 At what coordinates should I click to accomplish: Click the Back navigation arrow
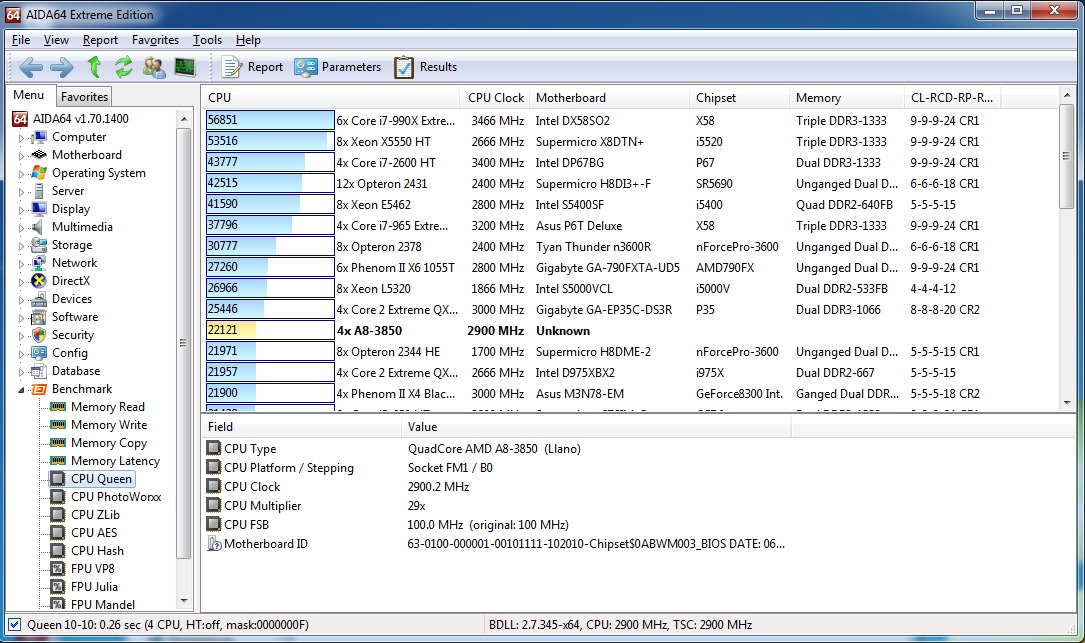(x=30, y=67)
